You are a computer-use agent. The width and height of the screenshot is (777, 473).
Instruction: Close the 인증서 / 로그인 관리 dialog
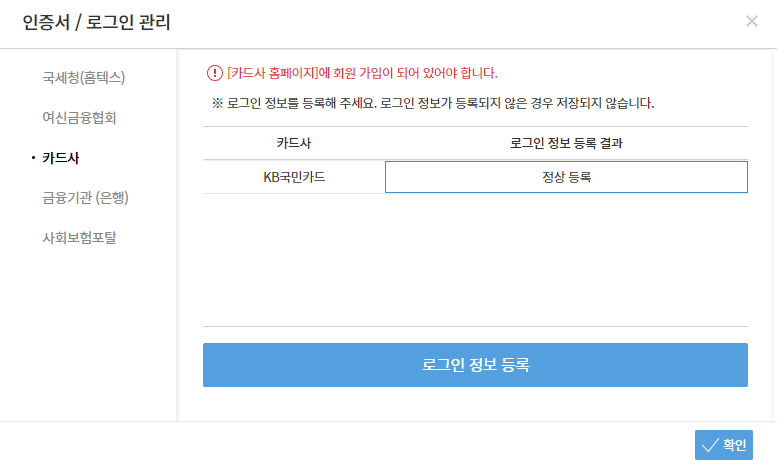(x=752, y=21)
